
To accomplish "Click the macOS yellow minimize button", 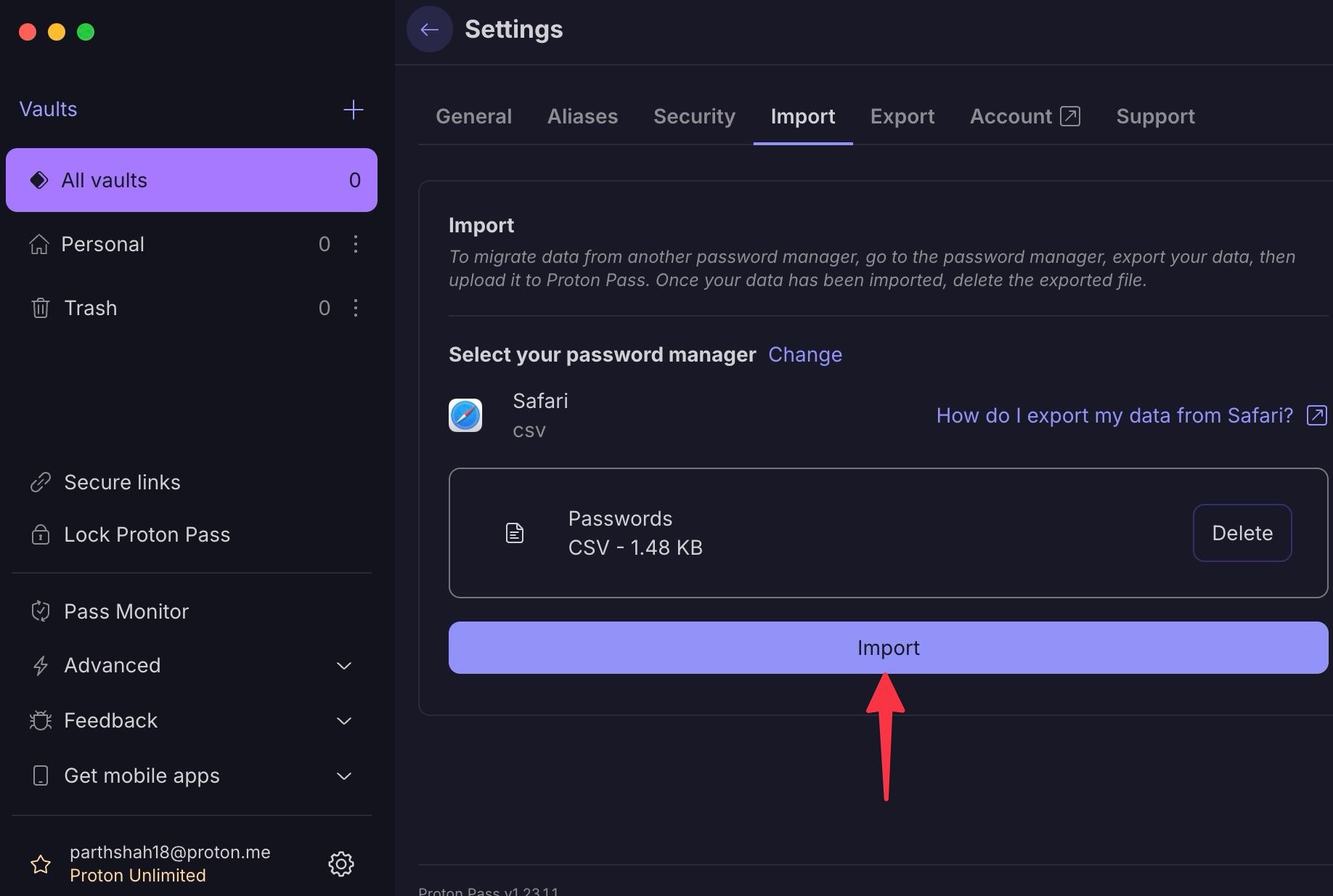I will [x=57, y=32].
